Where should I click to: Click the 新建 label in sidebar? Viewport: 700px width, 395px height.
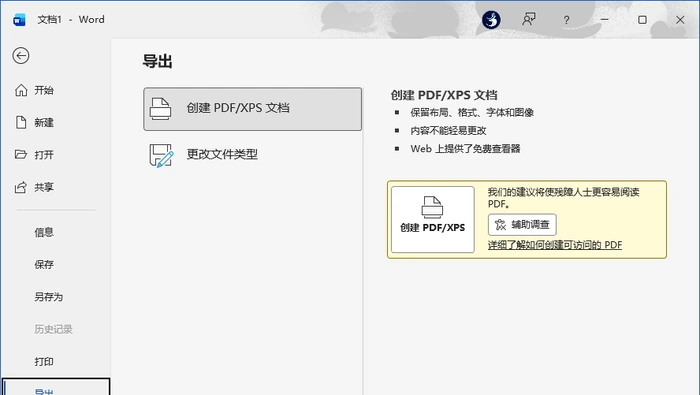tap(44, 122)
